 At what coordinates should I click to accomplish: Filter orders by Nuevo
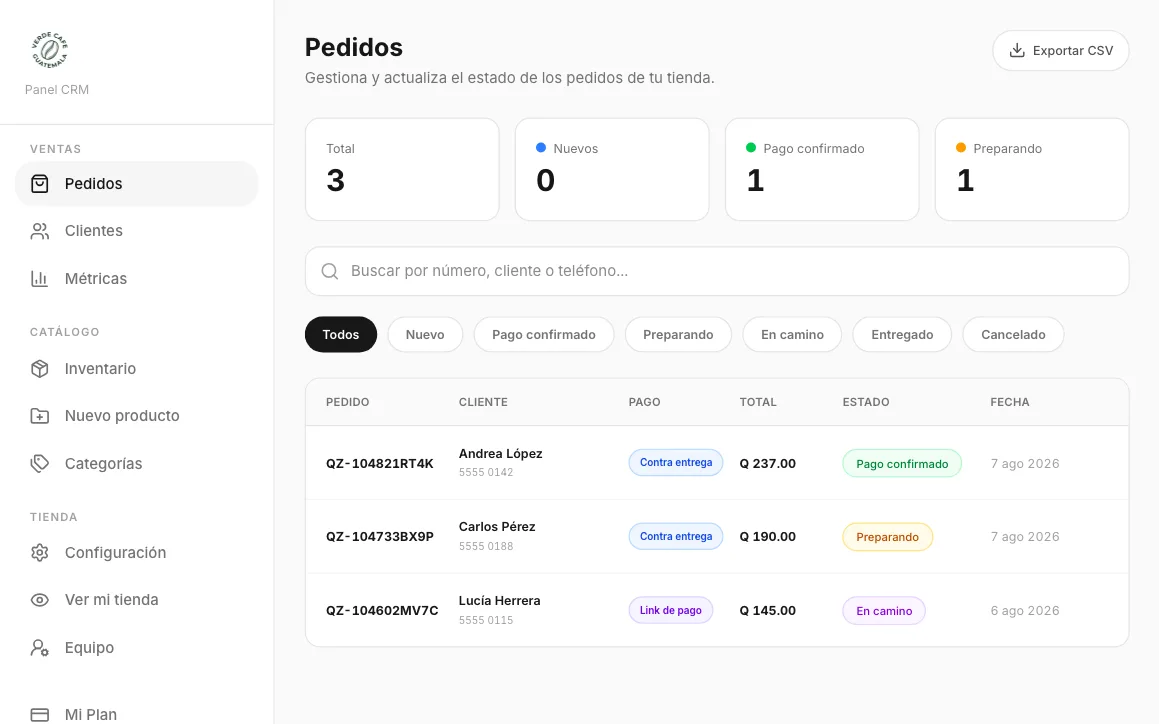tap(425, 334)
